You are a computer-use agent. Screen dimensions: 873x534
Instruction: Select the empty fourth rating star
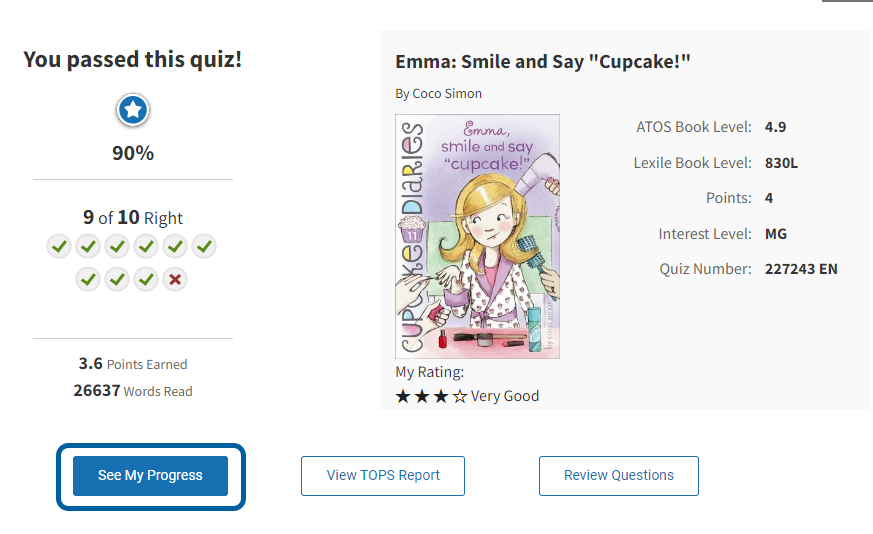(460, 396)
